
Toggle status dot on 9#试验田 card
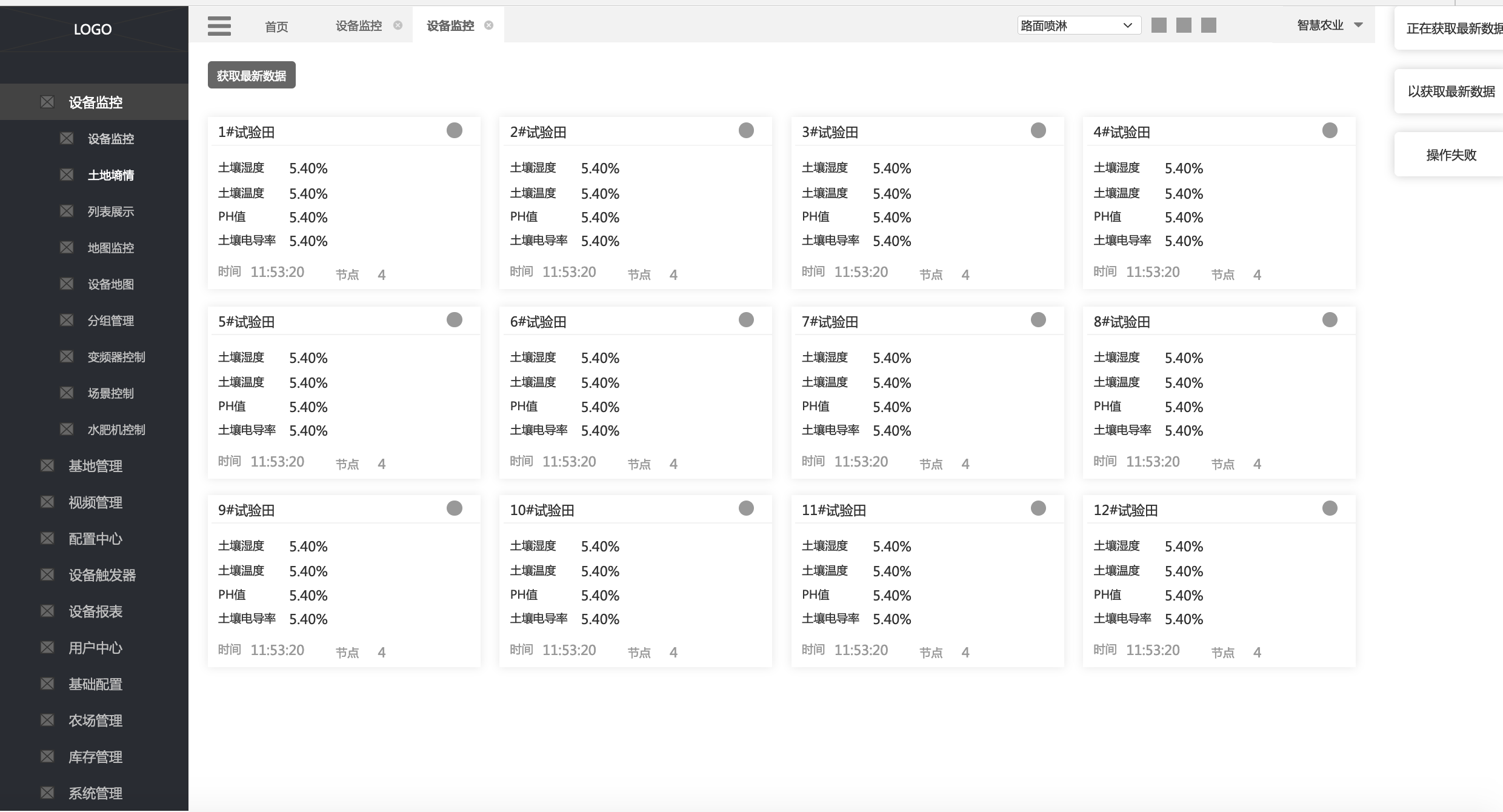click(455, 508)
